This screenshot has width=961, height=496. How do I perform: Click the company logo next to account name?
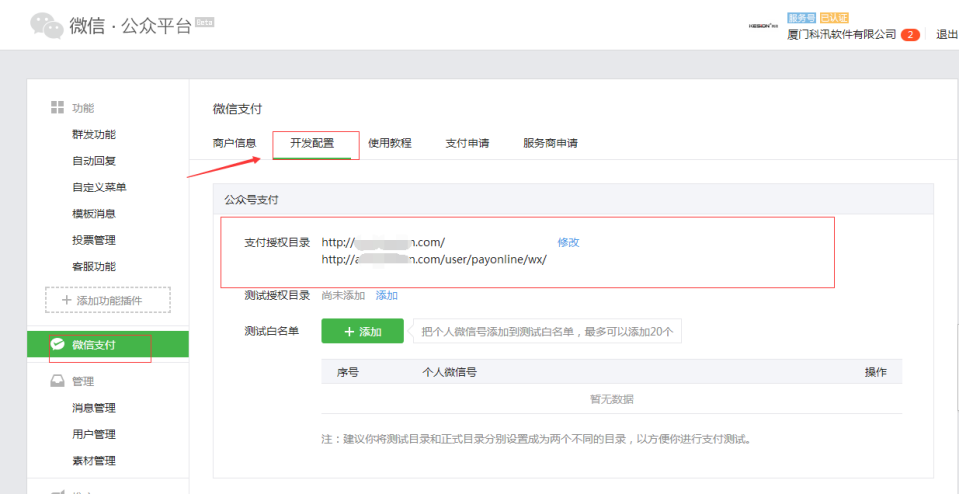(x=765, y=25)
